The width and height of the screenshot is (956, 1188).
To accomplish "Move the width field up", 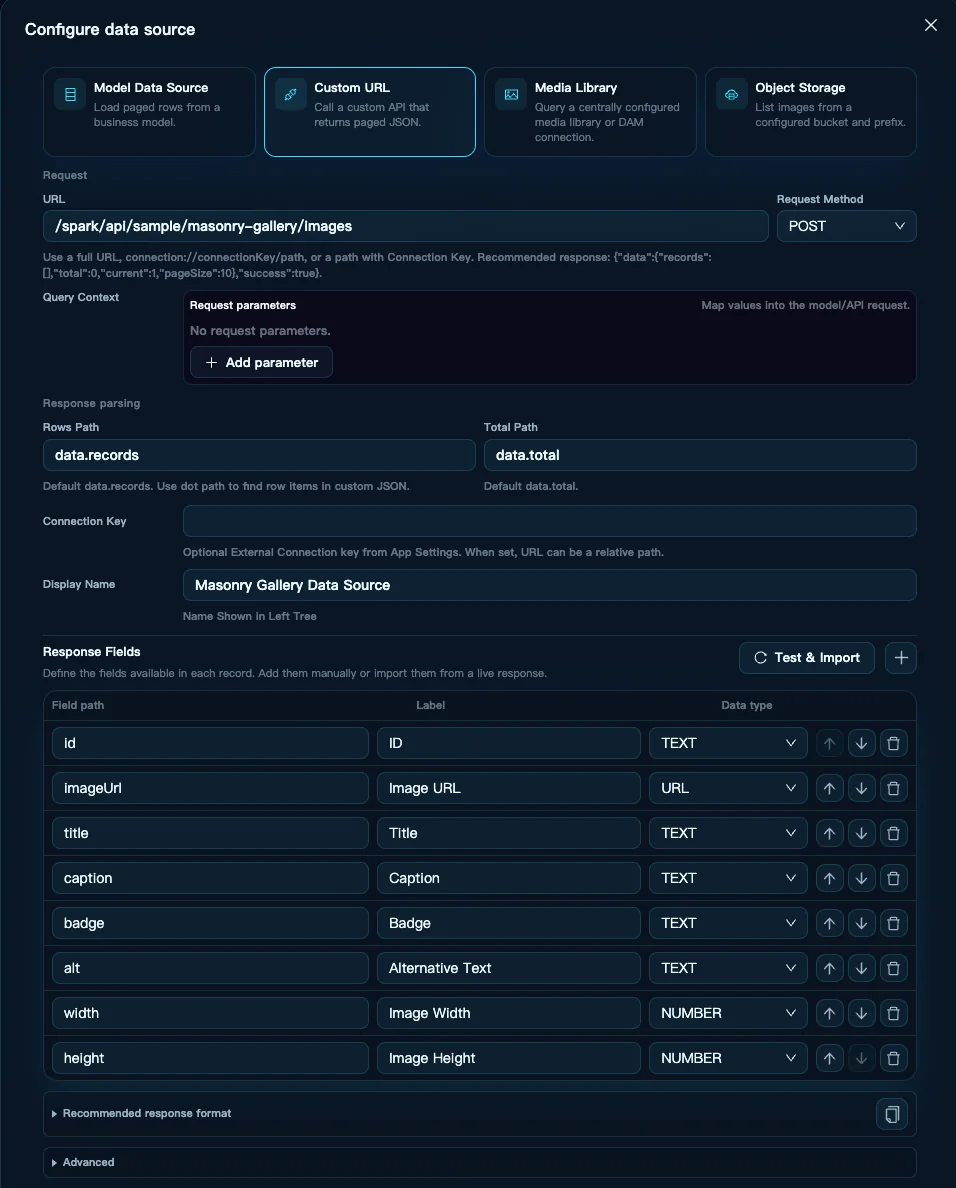I will click(829, 1013).
